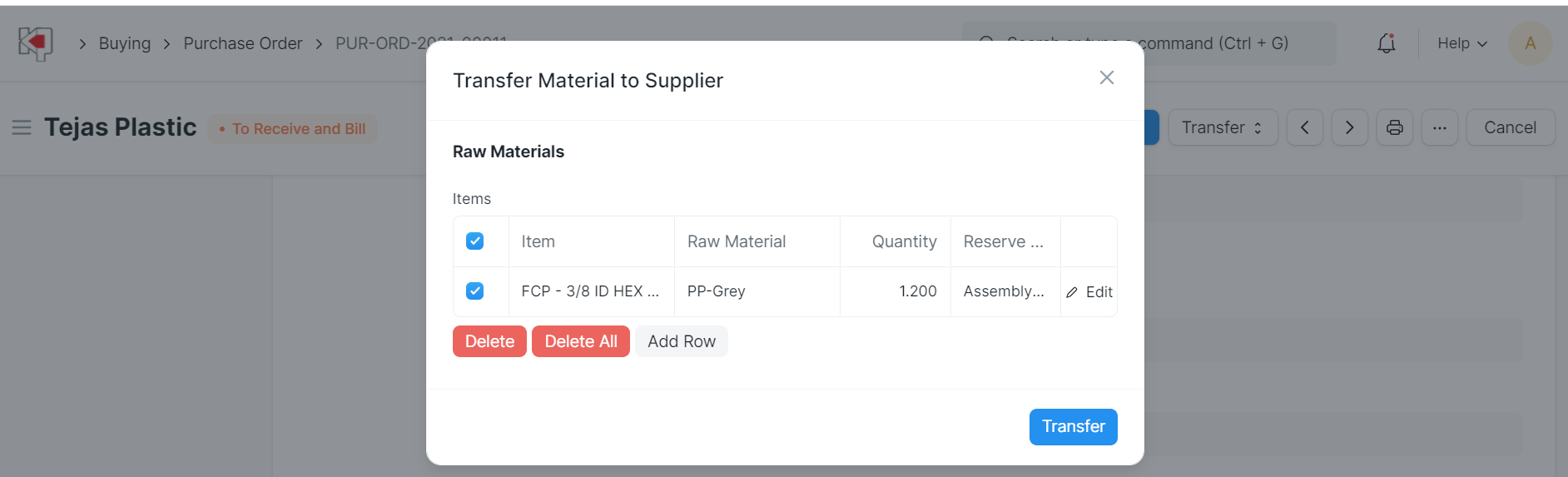The image size is (1568, 477).
Task: Open the Transfer dropdown in toolbar
Action: [1222, 127]
